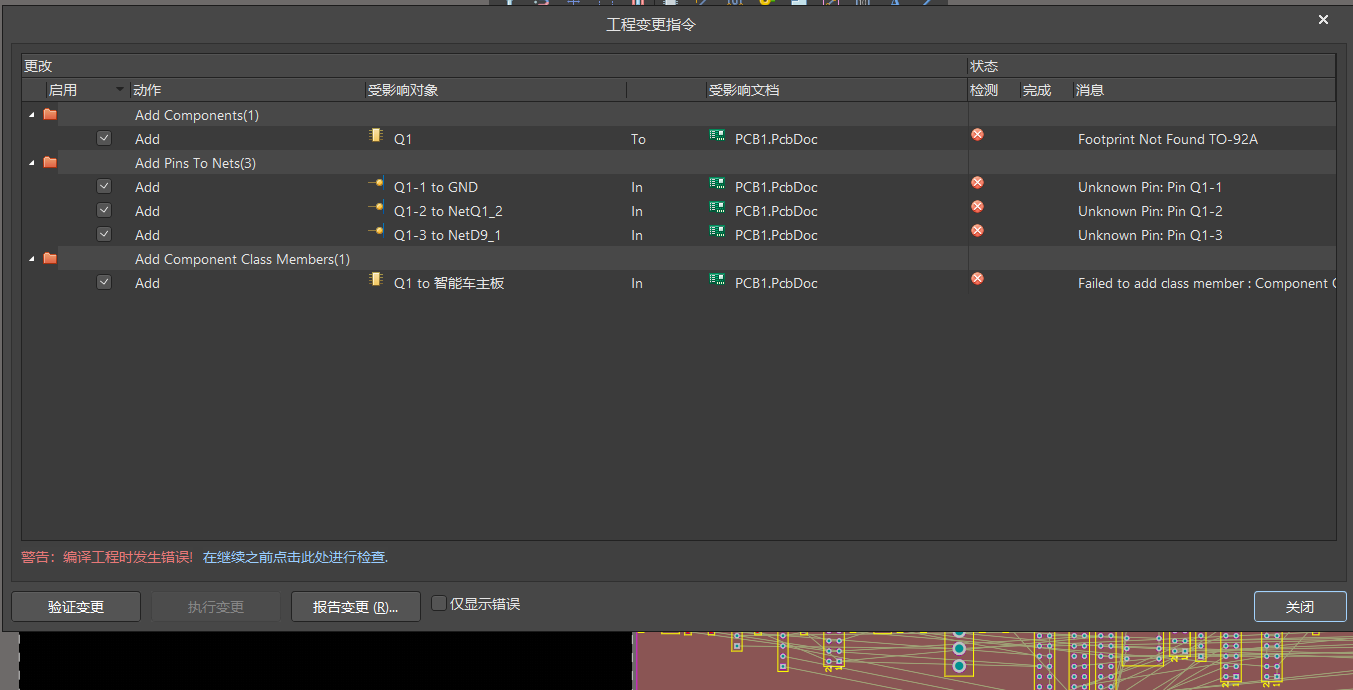Enable the 仅显示错误 checkbox
The height and width of the screenshot is (690, 1353).
point(439,603)
